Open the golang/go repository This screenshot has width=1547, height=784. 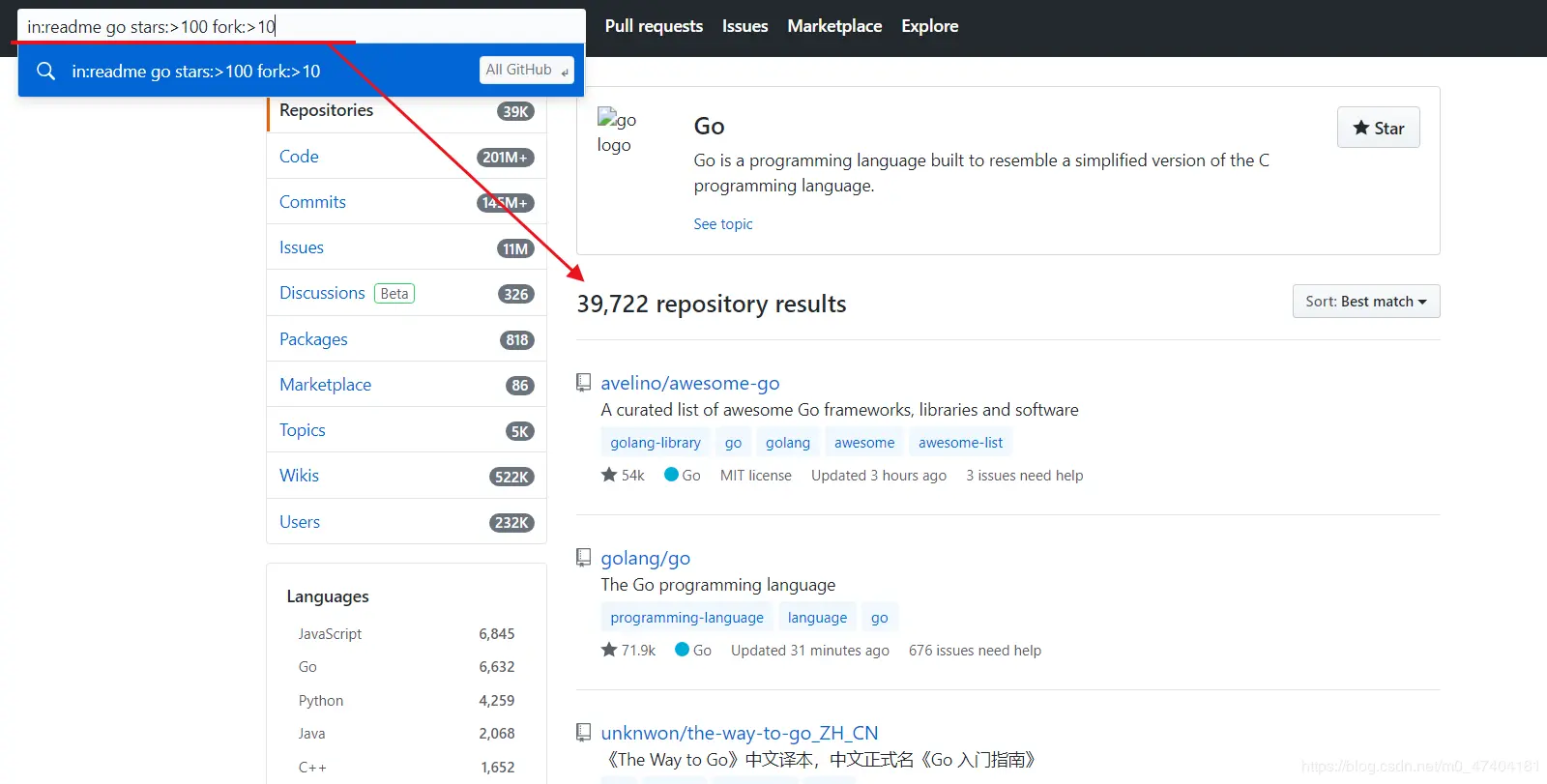(645, 558)
